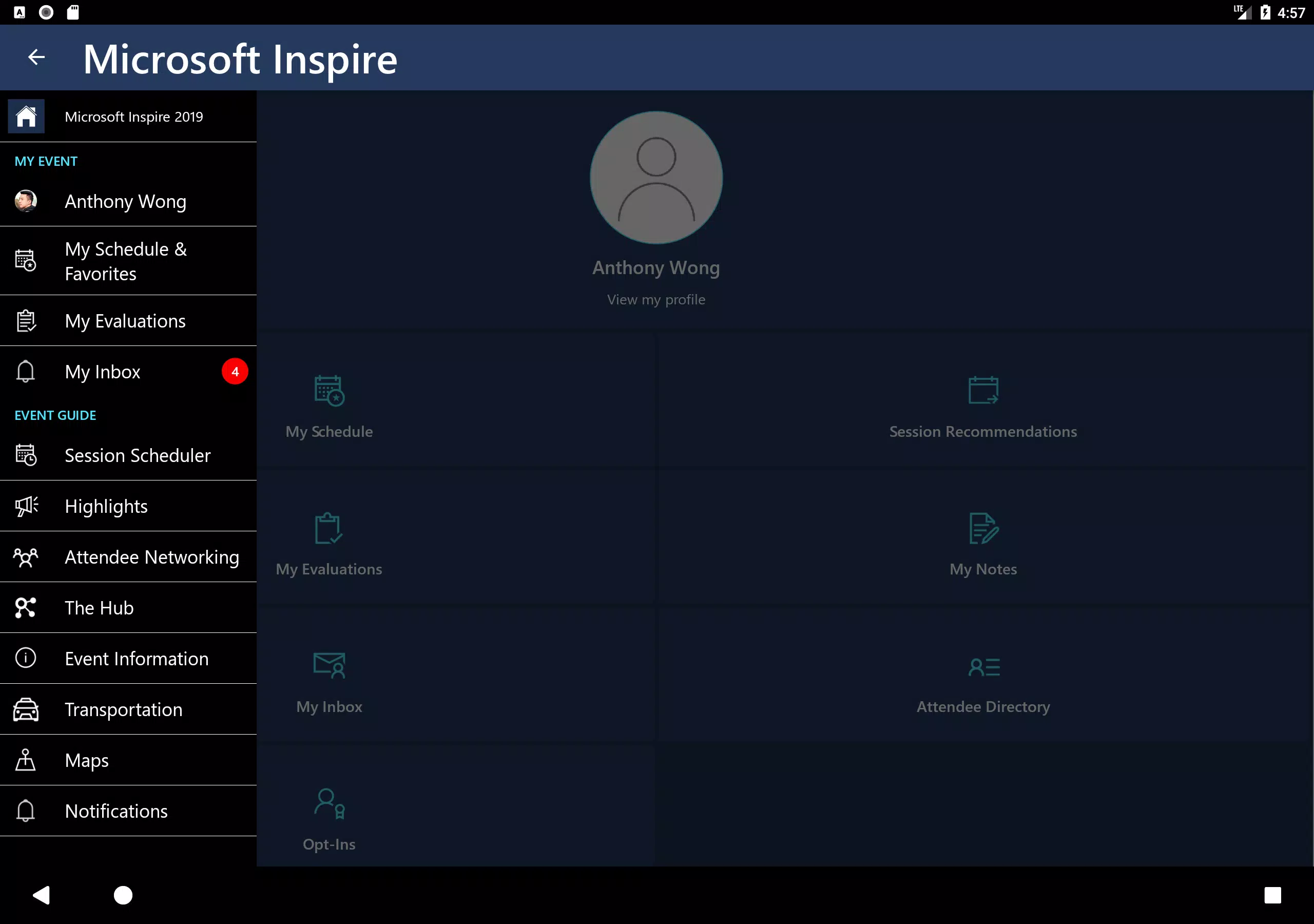Select the Session Scheduler calendar icon
Viewport: 1314px width, 924px height.
[26, 455]
